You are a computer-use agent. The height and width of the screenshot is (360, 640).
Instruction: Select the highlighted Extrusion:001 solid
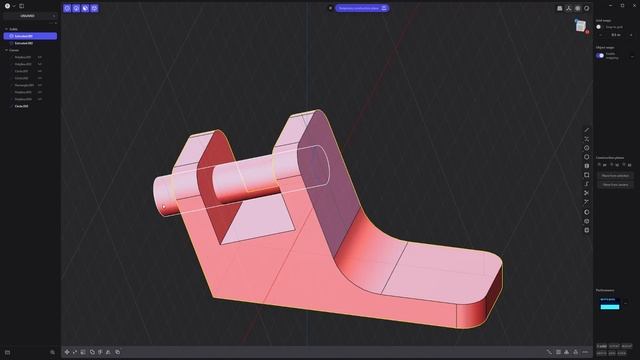pyautogui.click(x=30, y=36)
